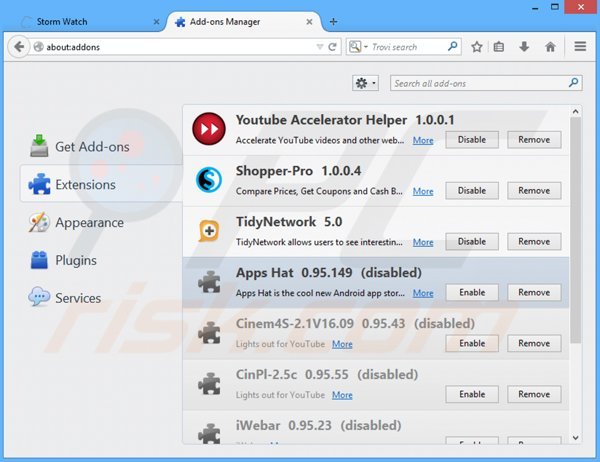Enable the CinPl-2.5c extension
The width and height of the screenshot is (600, 462).
[472, 394]
